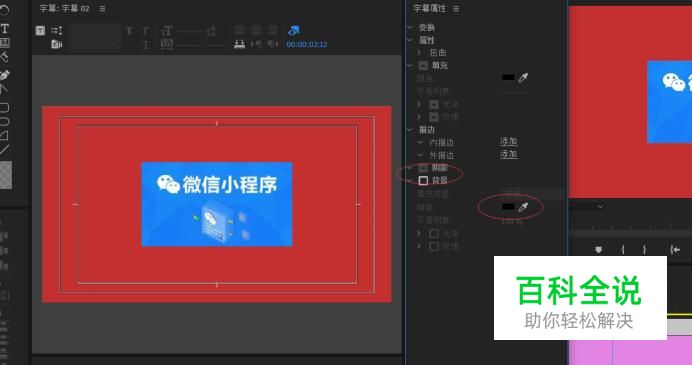Click the fill color swatch
Viewport: 692px width, 365px height.
pos(508,78)
